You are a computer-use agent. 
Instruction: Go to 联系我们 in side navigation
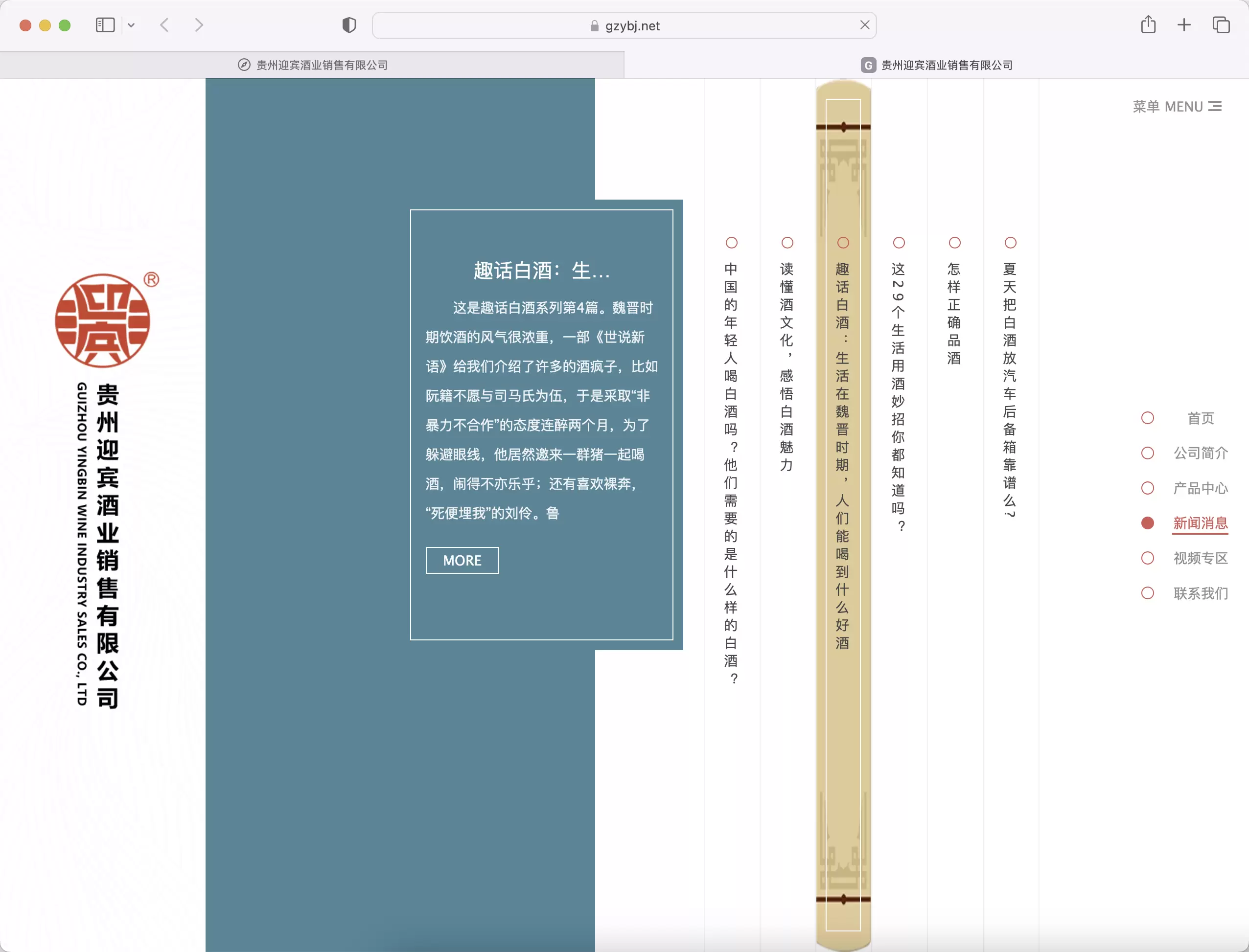coord(1200,593)
